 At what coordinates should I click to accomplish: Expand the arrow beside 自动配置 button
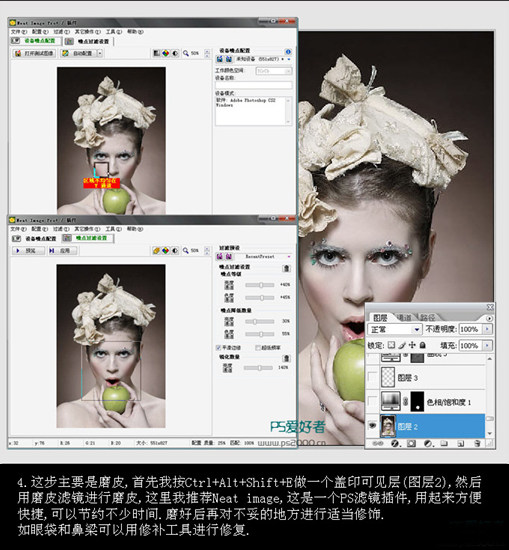click(100, 53)
